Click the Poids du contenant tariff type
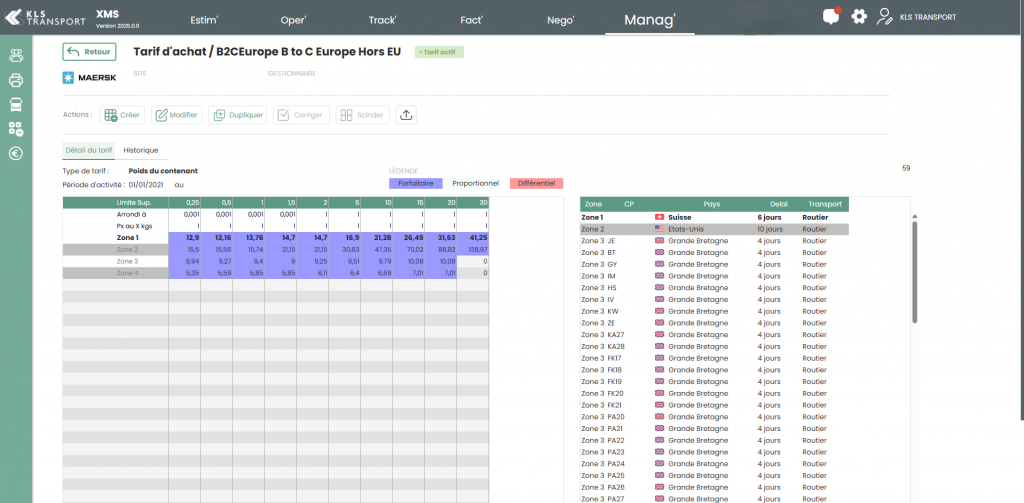This screenshot has width=1024, height=503. pyautogui.click(x=163, y=171)
